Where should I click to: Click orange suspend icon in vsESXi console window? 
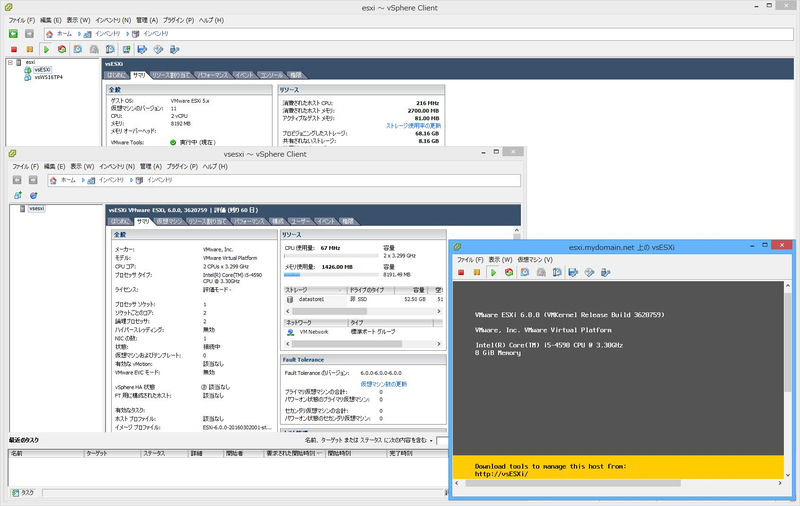pos(477,272)
